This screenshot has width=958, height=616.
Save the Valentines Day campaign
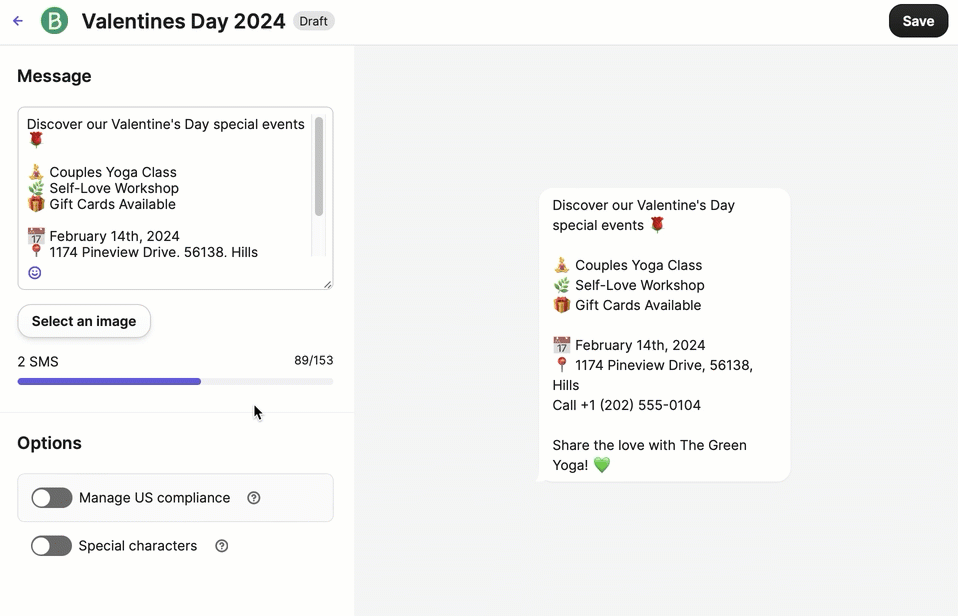coord(917,21)
